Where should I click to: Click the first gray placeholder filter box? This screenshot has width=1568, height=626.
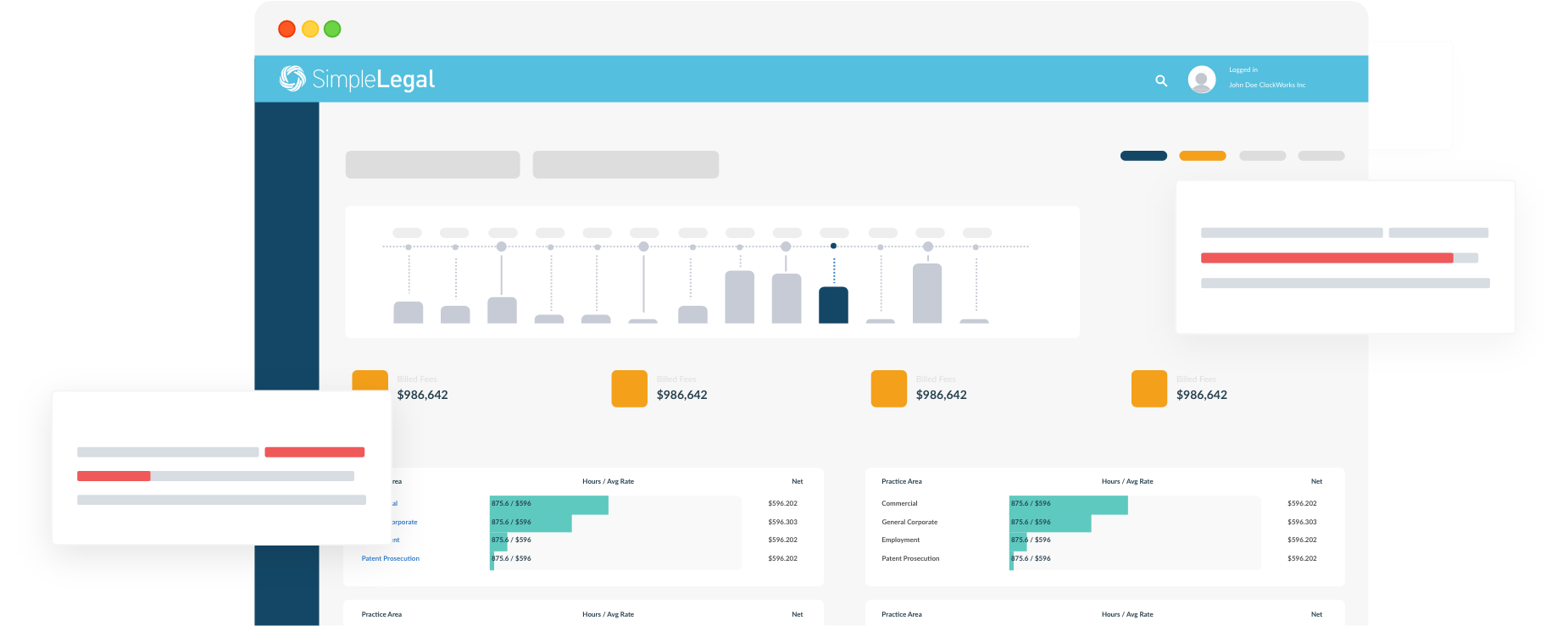[432, 164]
